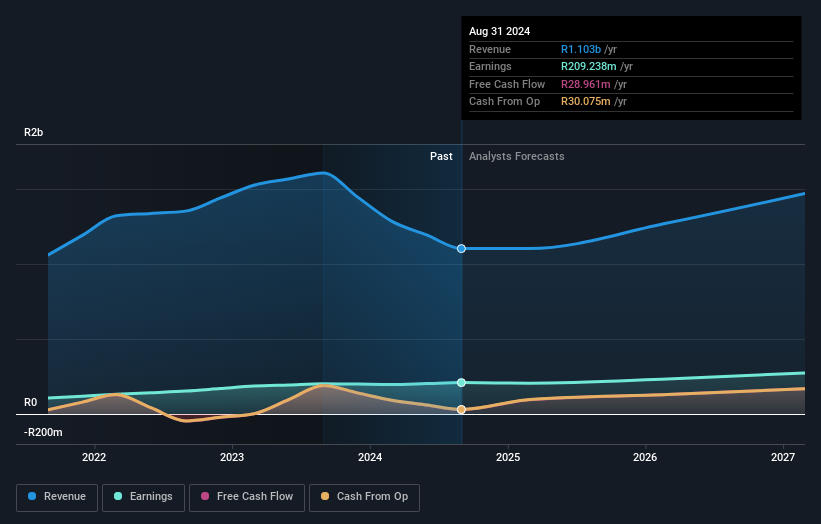Click the 2027 x-axis label
Screen dimensions: 821x524
click(x=783, y=458)
